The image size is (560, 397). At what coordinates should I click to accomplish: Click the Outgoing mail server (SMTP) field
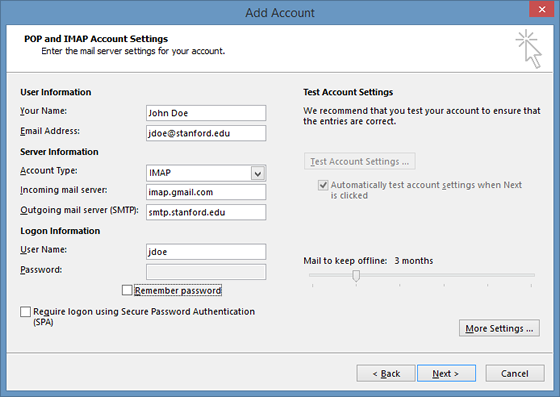click(206, 212)
